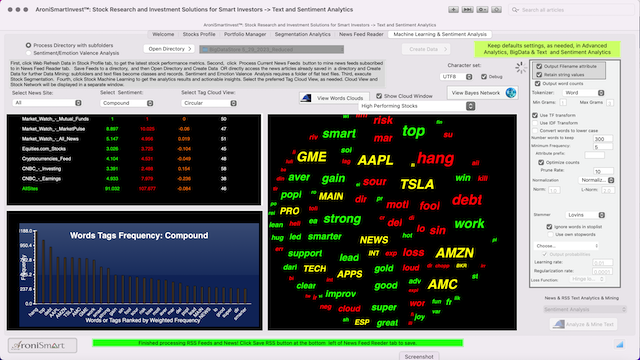This screenshot has height=360, width=640.
Task: Click the sail icon on View Words Clouds
Action: pos(306,98)
